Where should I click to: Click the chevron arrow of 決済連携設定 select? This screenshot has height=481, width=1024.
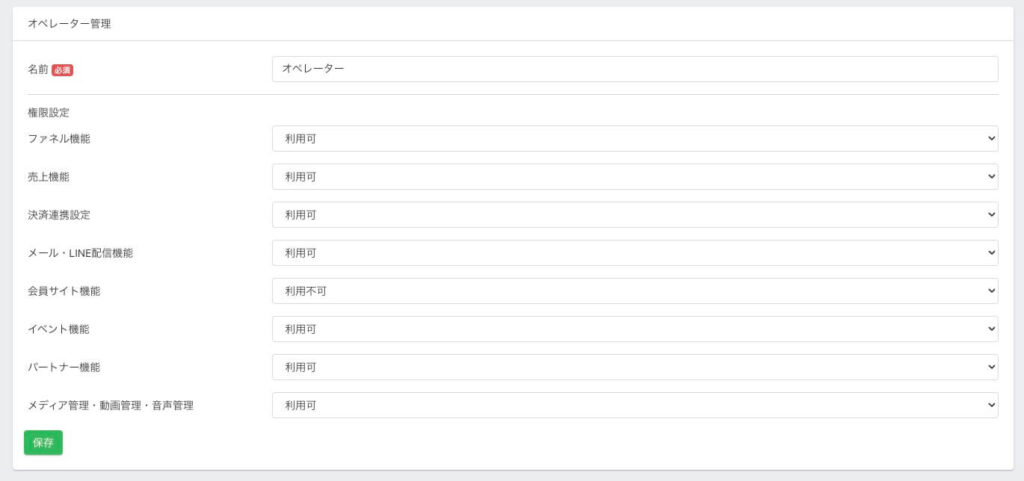(x=991, y=215)
